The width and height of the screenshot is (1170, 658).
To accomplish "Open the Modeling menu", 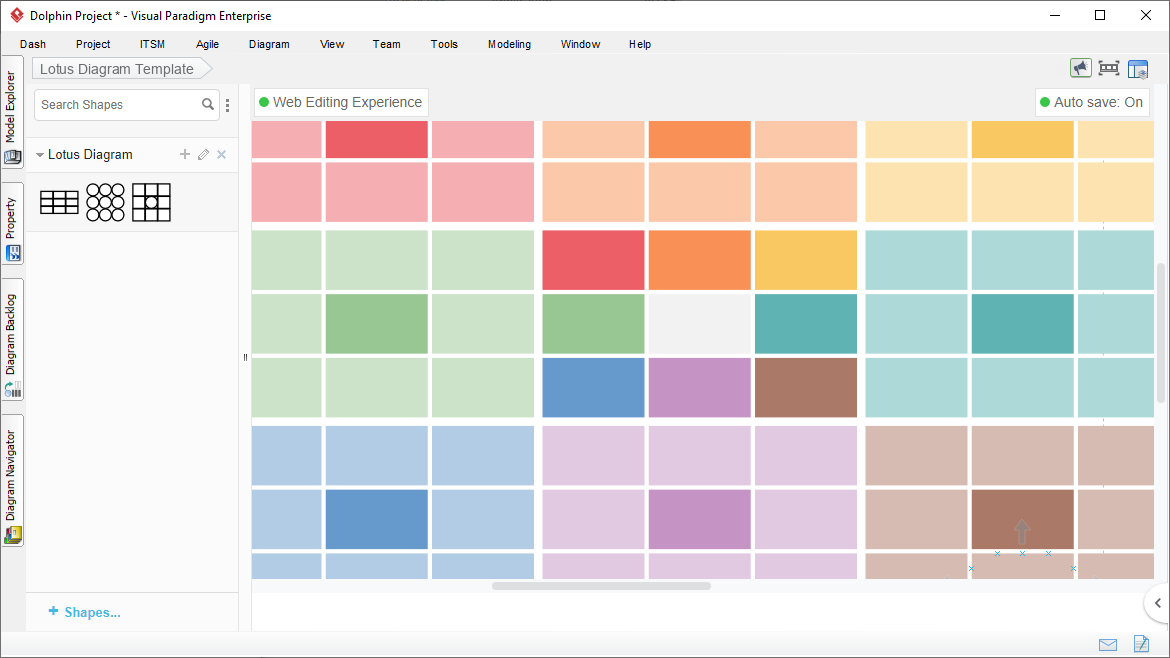I will (509, 44).
